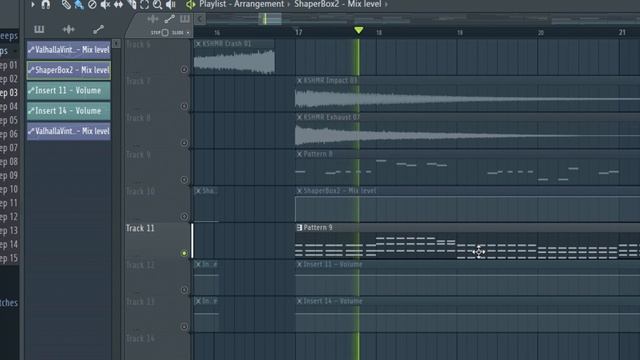Click the pattern icon above the track headers
Image resolution: width=640 pixels, height=360 pixels.
point(185,19)
